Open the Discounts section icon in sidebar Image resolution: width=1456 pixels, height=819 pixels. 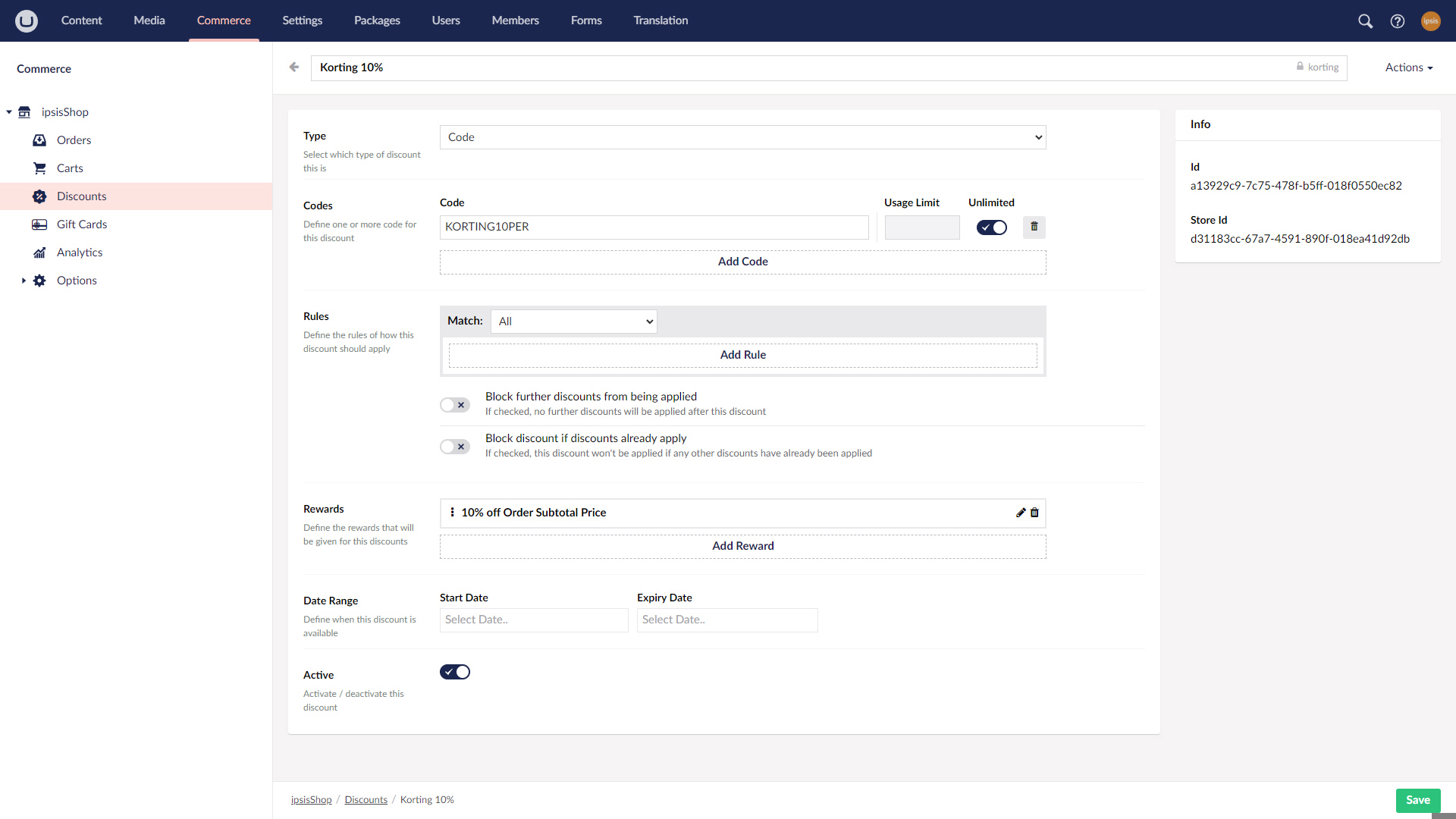pos(39,196)
